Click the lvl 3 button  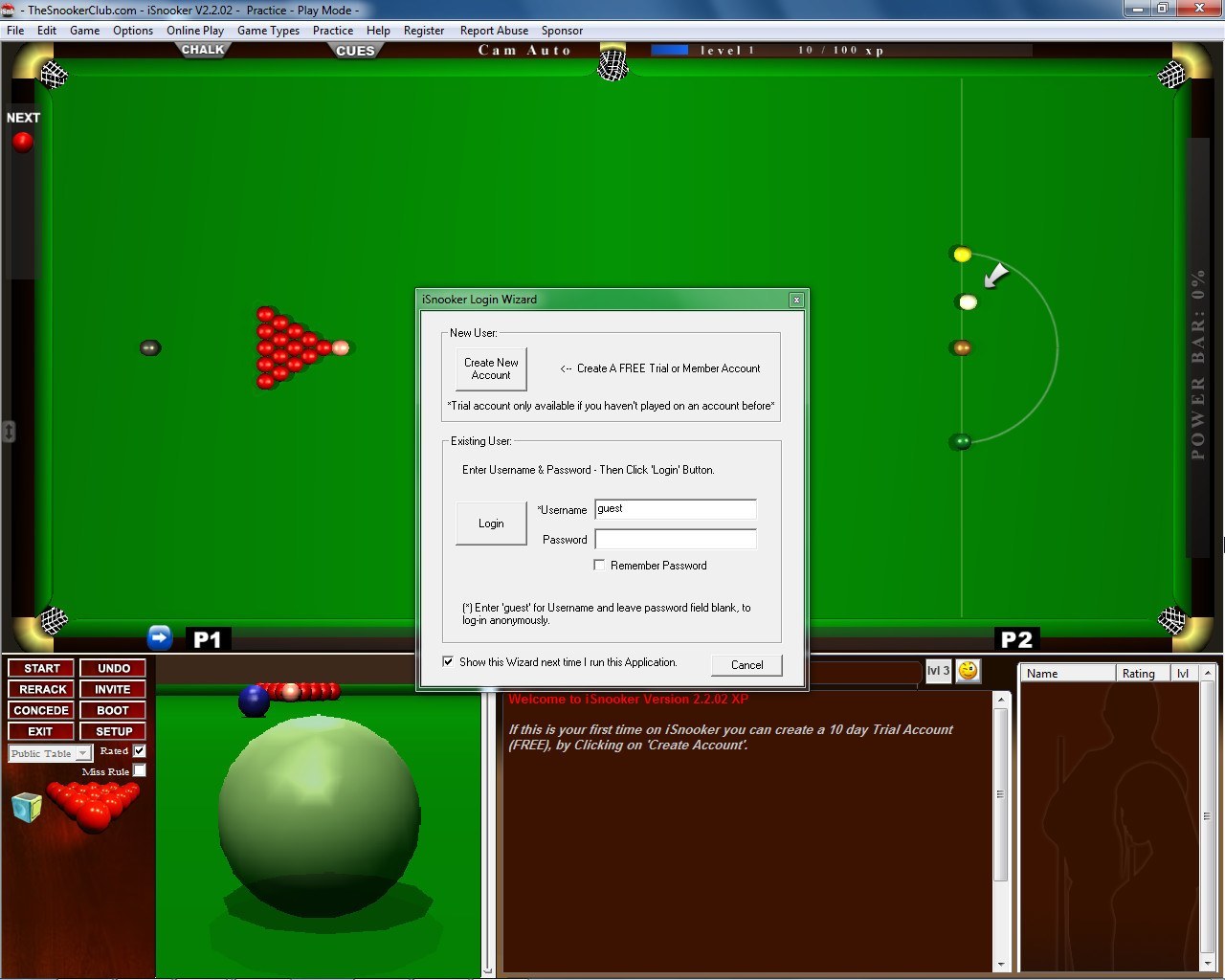pyautogui.click(x=938, y=671)
